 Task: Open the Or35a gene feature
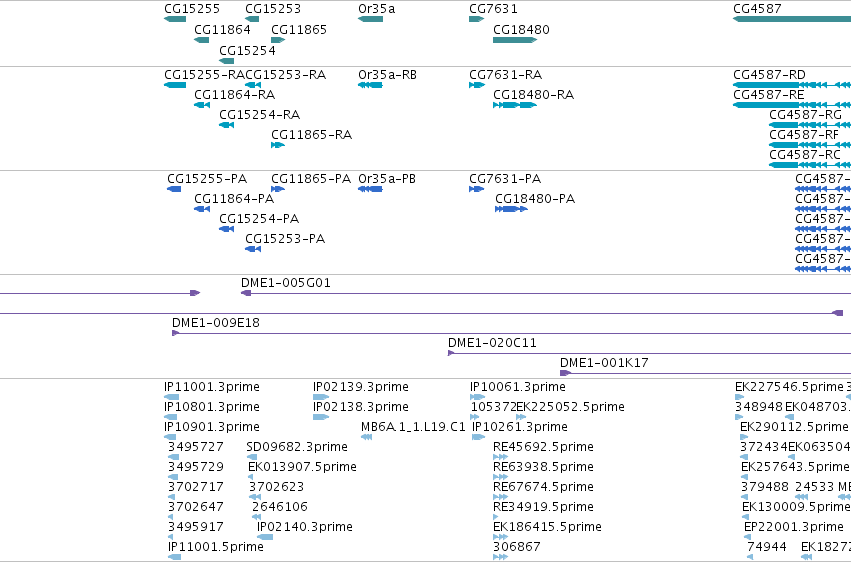370,19
